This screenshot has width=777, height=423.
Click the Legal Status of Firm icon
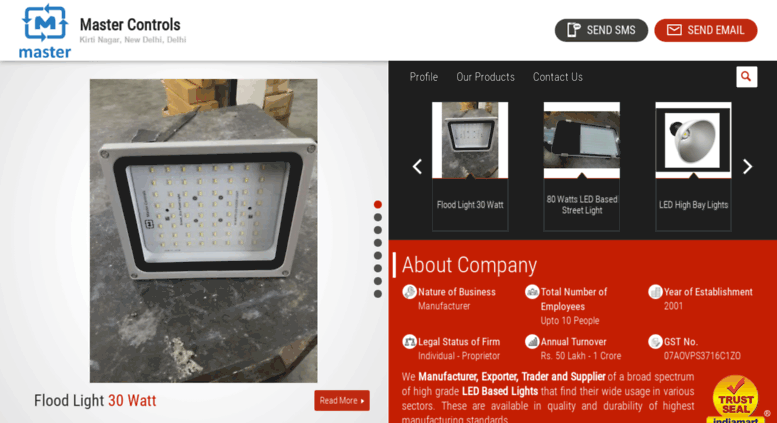pos(409,341)
